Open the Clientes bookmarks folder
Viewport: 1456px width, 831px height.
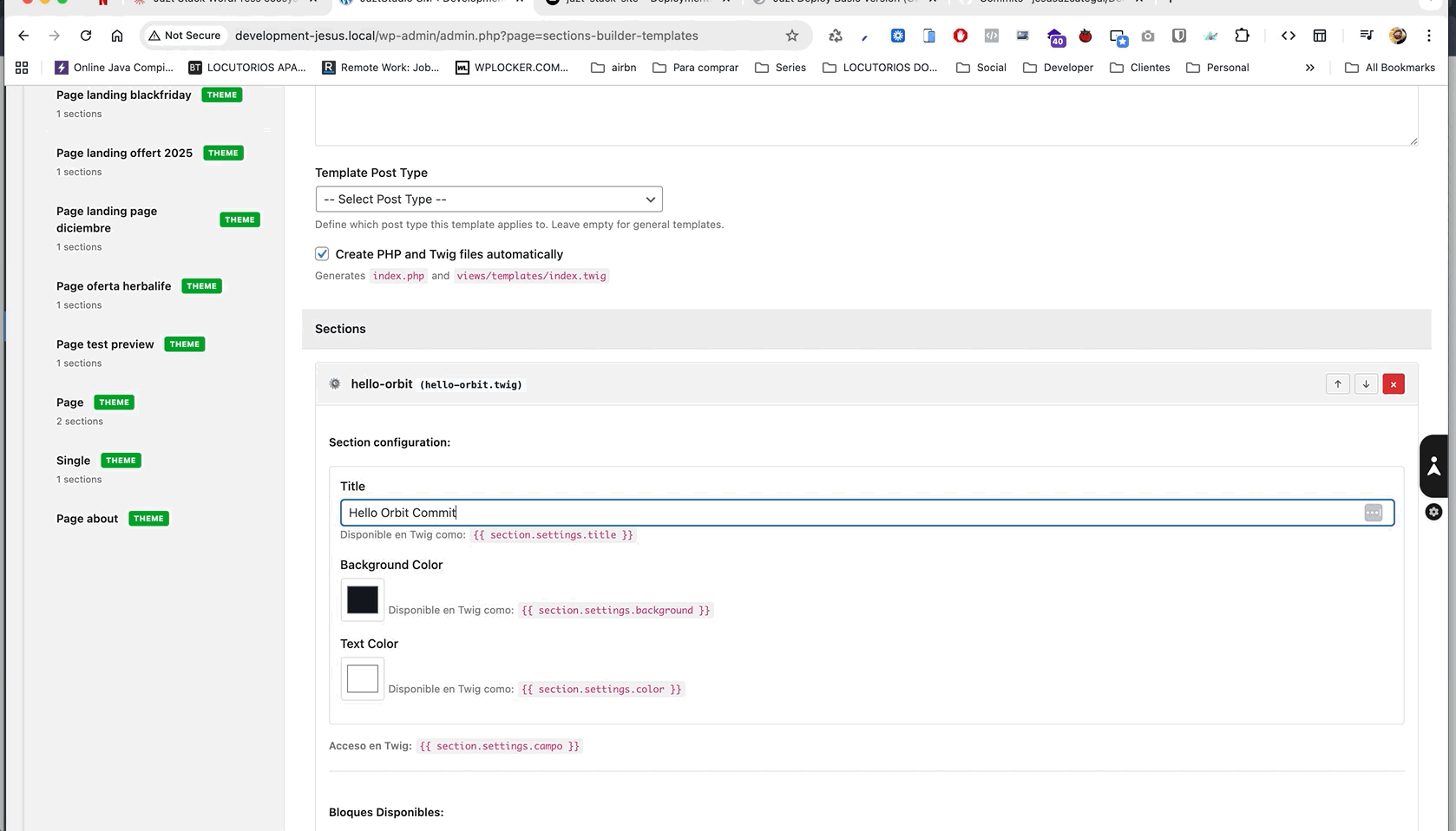1139,68
